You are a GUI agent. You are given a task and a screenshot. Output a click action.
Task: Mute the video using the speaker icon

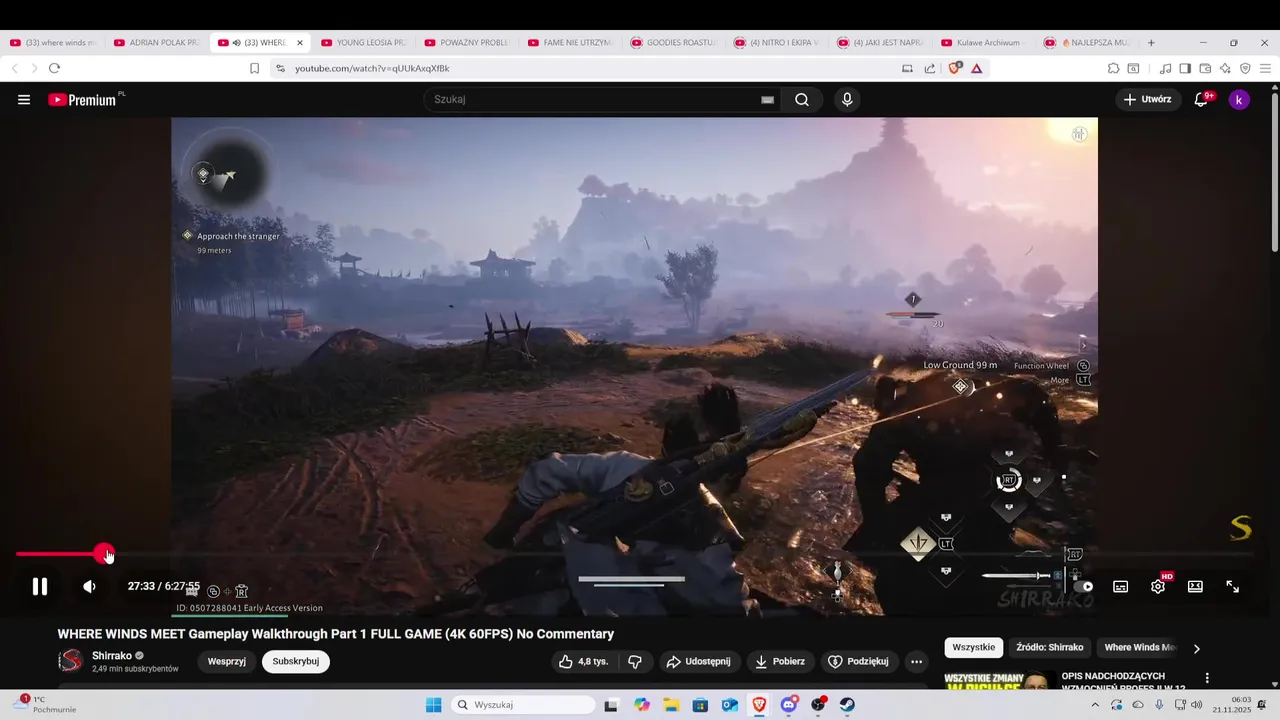click(x=89, y=587)
